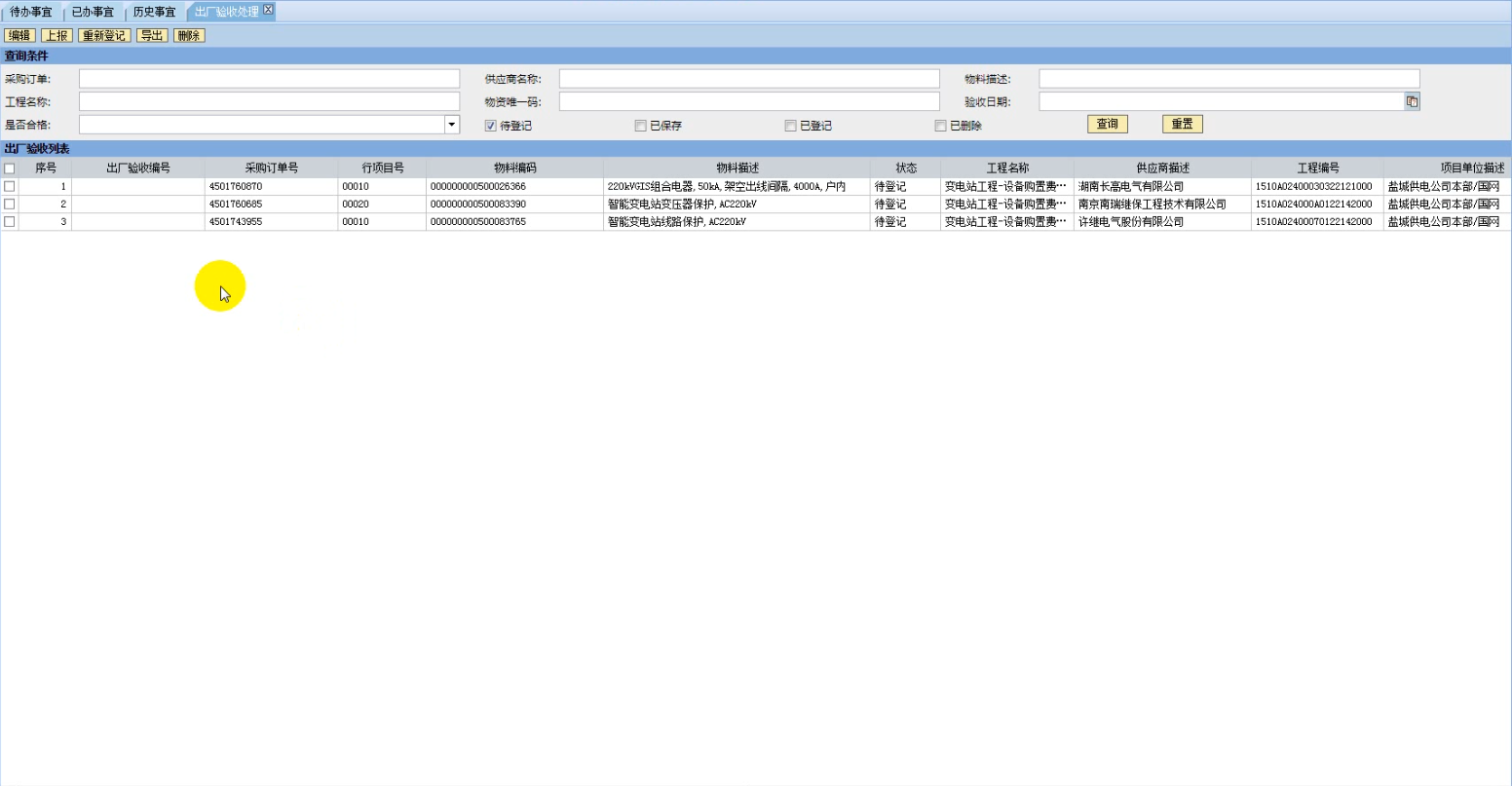Switch to the 待办事宜 tab
This screenshot has width=1512, height=786.
point(31,12)
